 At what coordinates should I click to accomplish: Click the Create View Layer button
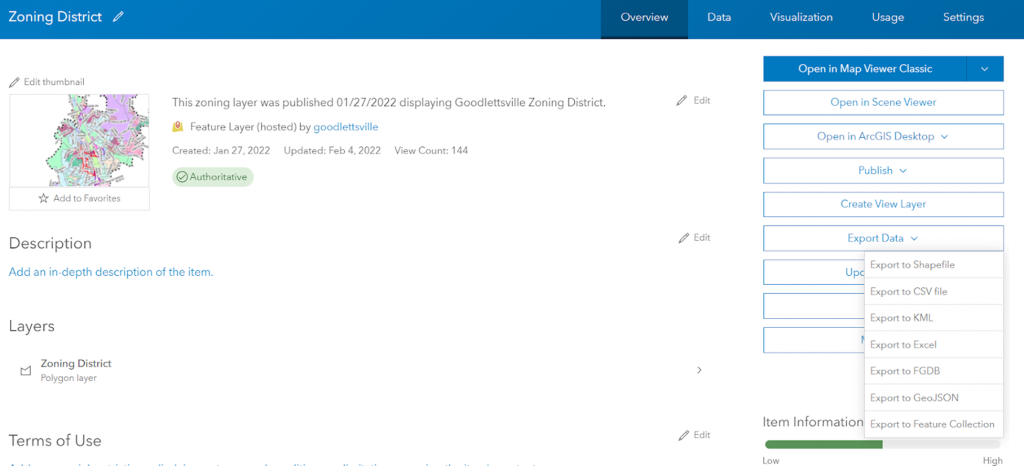tap(883, 204)
